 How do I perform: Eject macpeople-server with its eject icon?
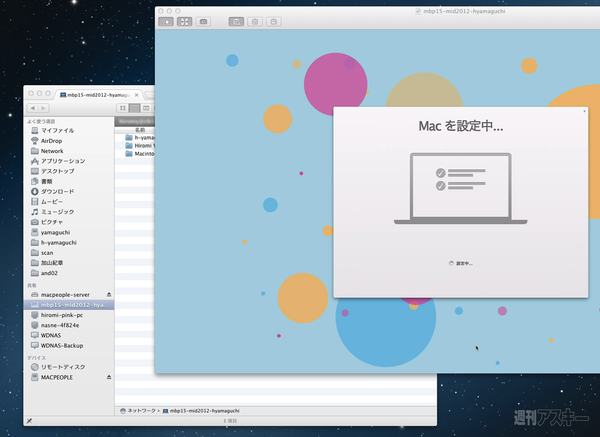[x=109, y=294]
